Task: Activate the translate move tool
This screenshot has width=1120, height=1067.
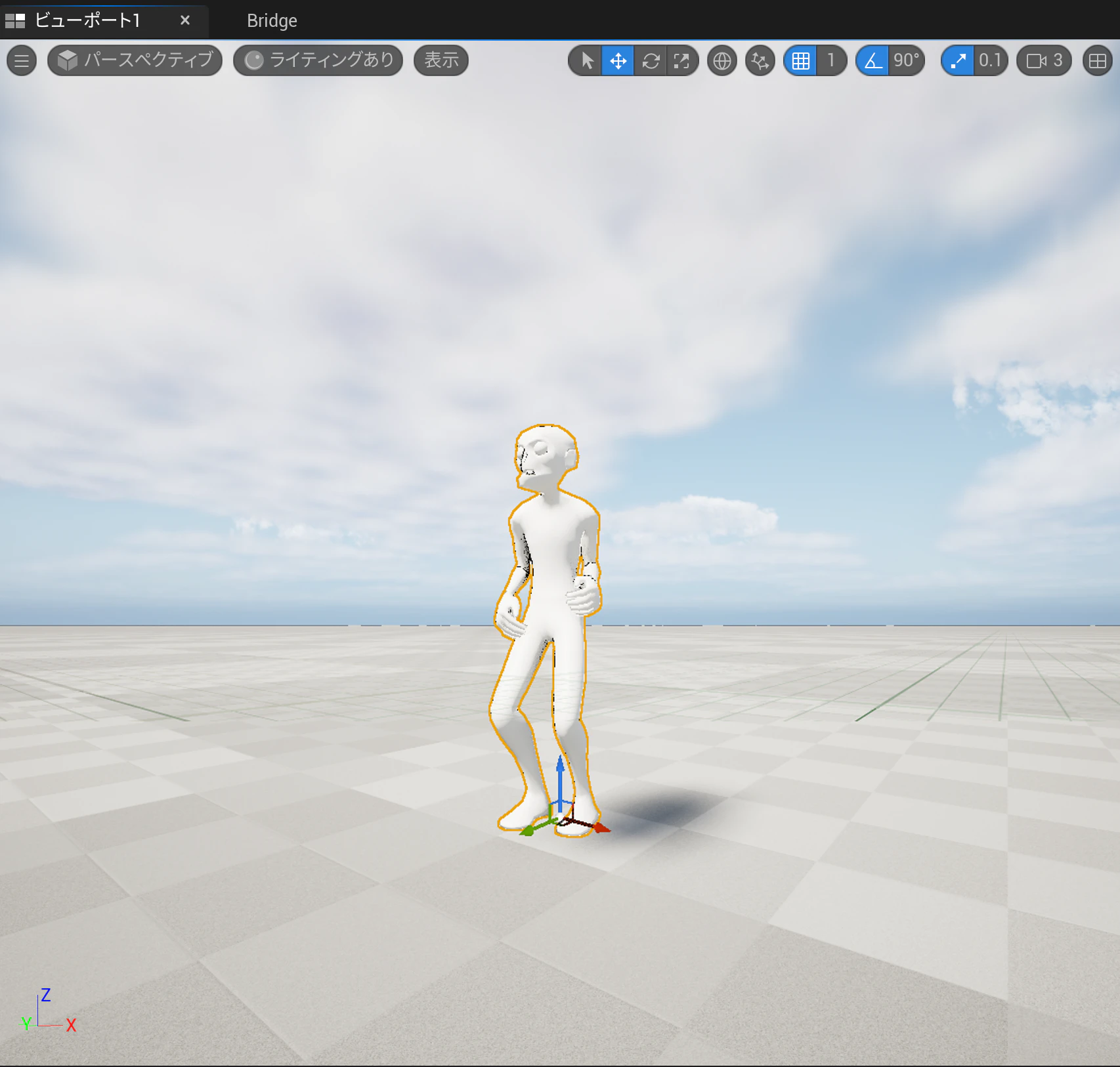Action: pyautogui.click(x=618, y=61)
